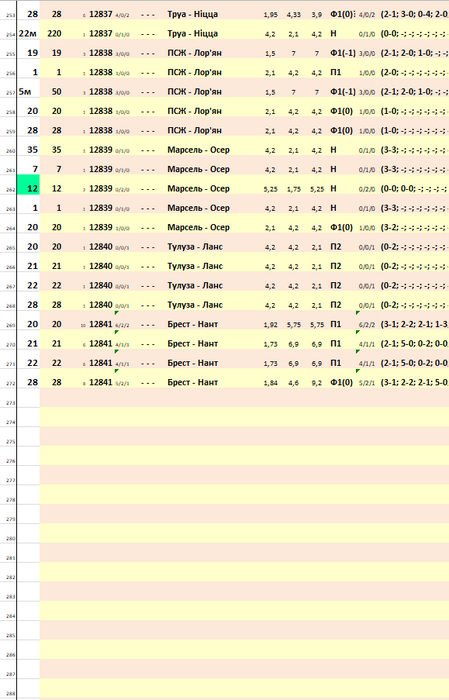The image size is (449, 700).
Task: Select odds cell 1,84
Action: click(270, 383)
